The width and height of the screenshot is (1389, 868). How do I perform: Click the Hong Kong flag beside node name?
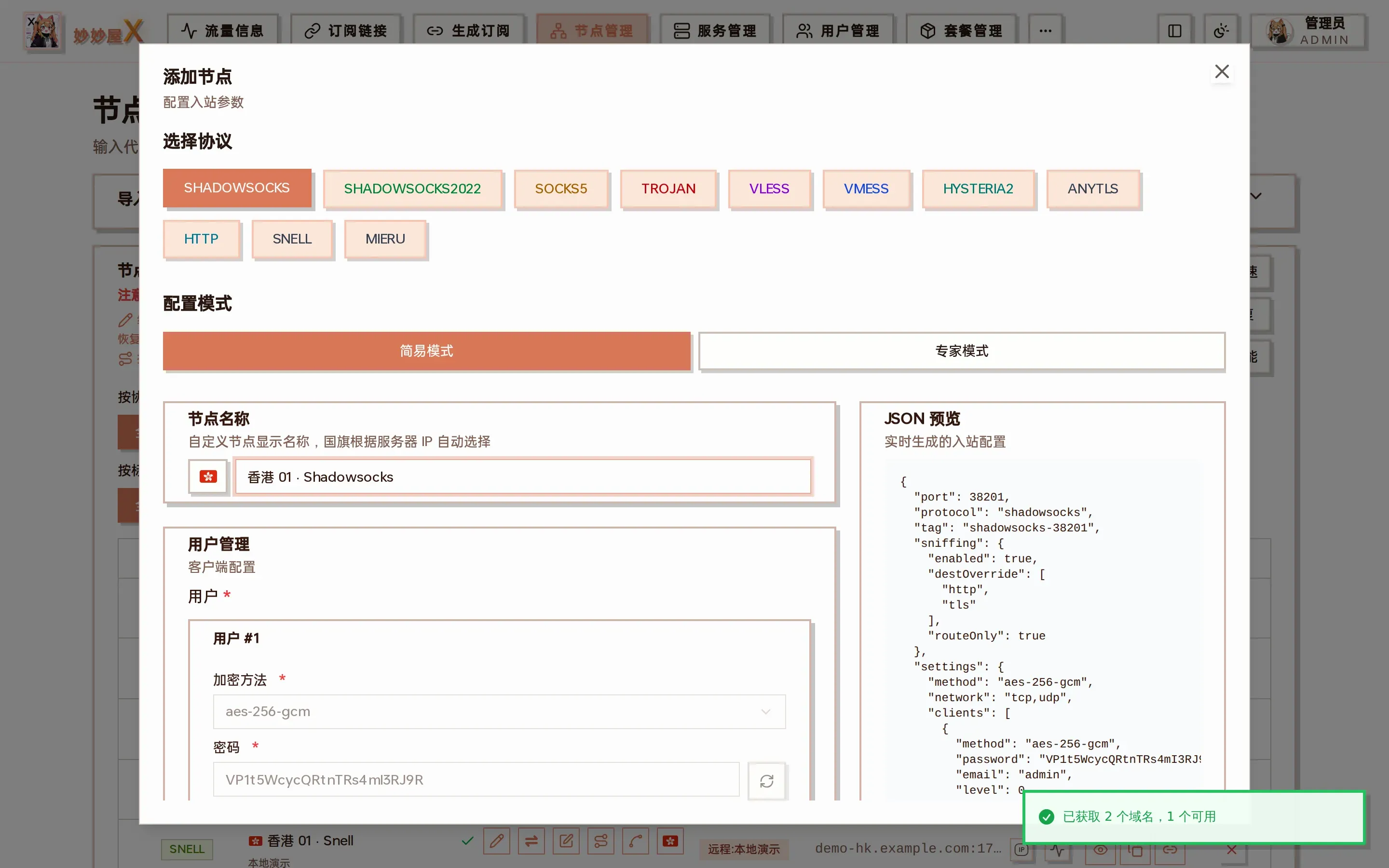208,476
